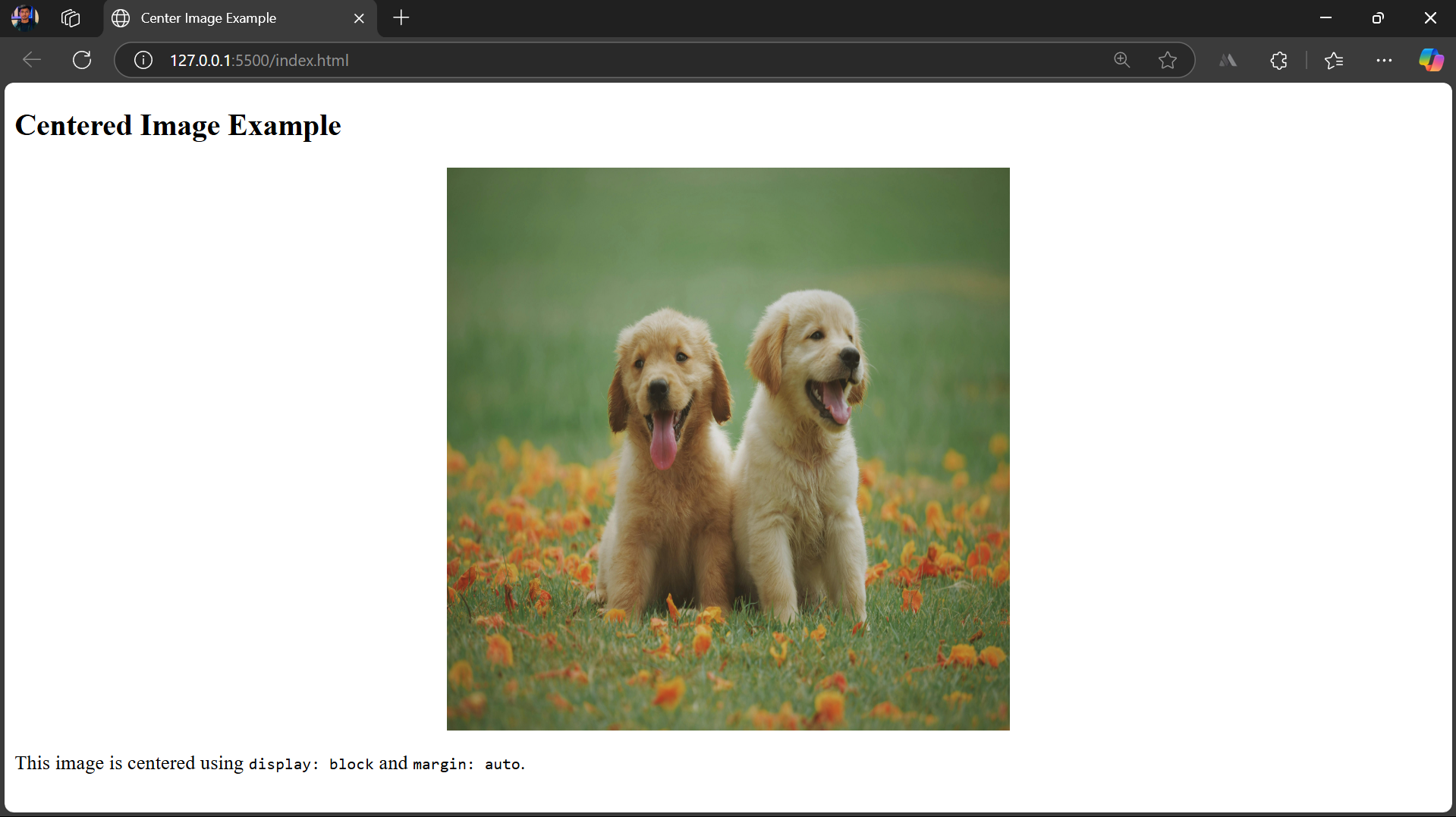Image resolution: width=1456 pixels, height=817 pixels.
Task: Reload the current page
Action: [x=82, y=60]
